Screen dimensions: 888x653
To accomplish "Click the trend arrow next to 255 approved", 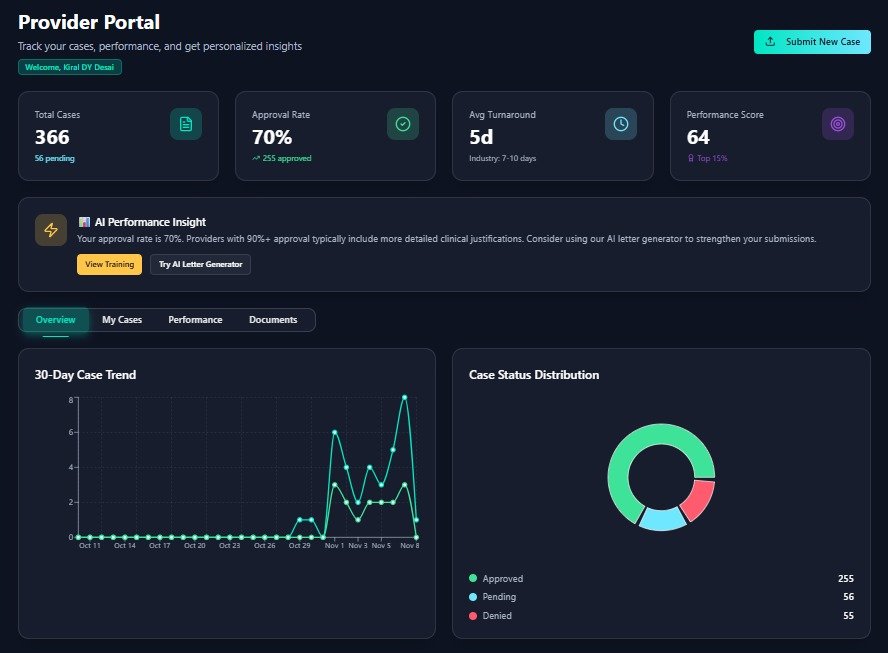I will tap(255, 158).
